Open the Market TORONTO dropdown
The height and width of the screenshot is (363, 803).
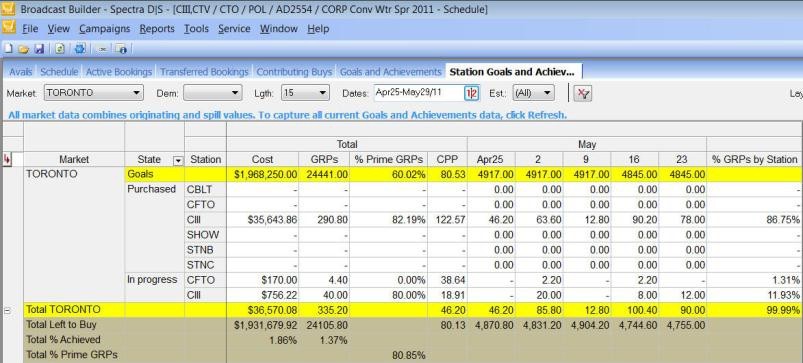tap(94, 93)
